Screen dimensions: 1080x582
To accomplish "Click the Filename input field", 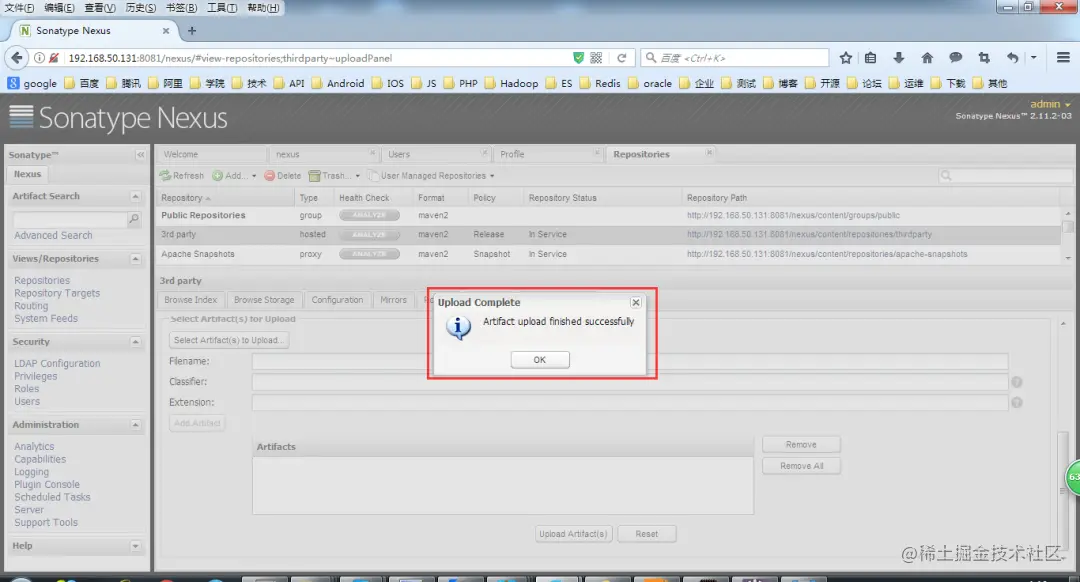I will 630,362.
